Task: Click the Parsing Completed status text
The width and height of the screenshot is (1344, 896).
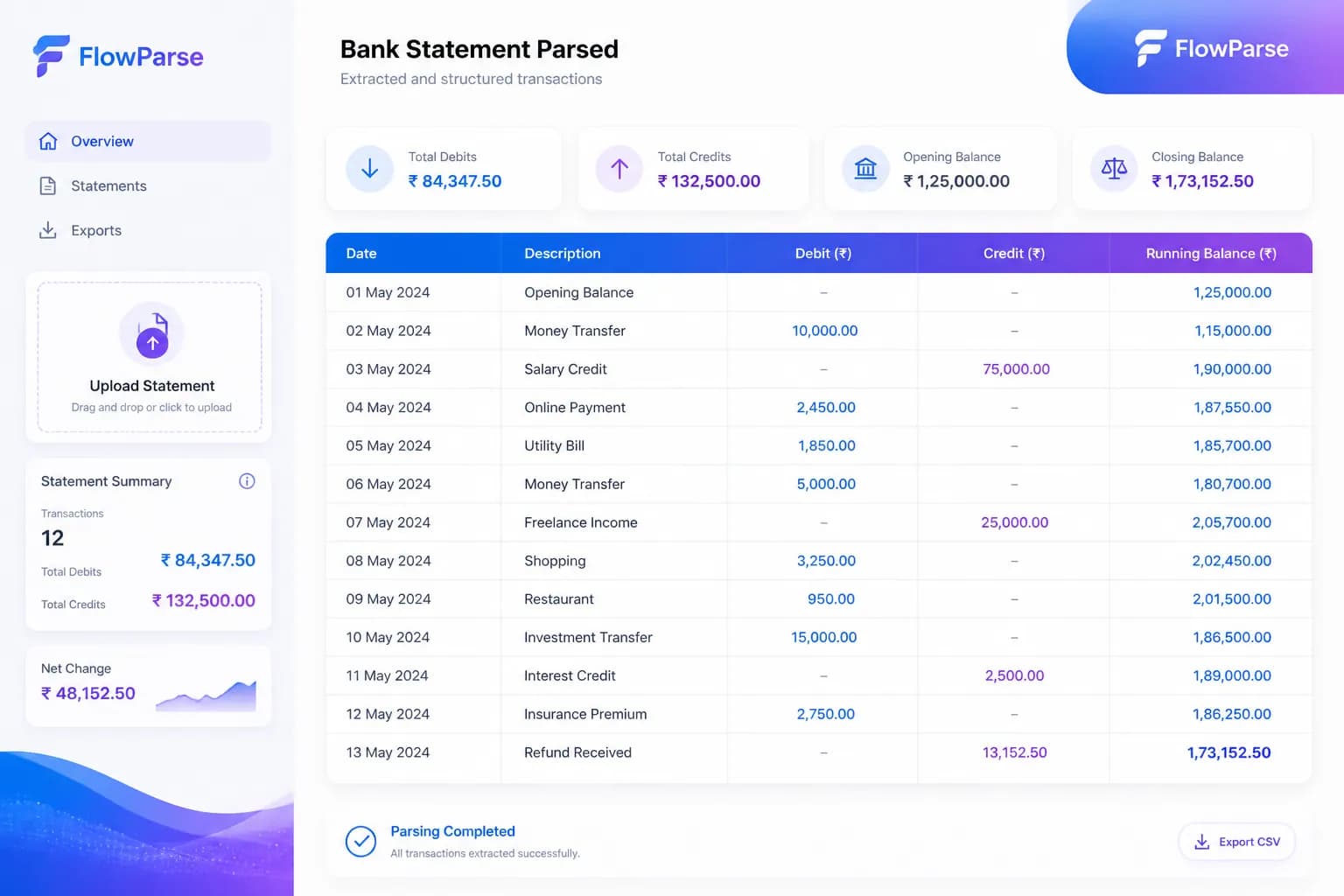Action: click(x=452, y=831)
